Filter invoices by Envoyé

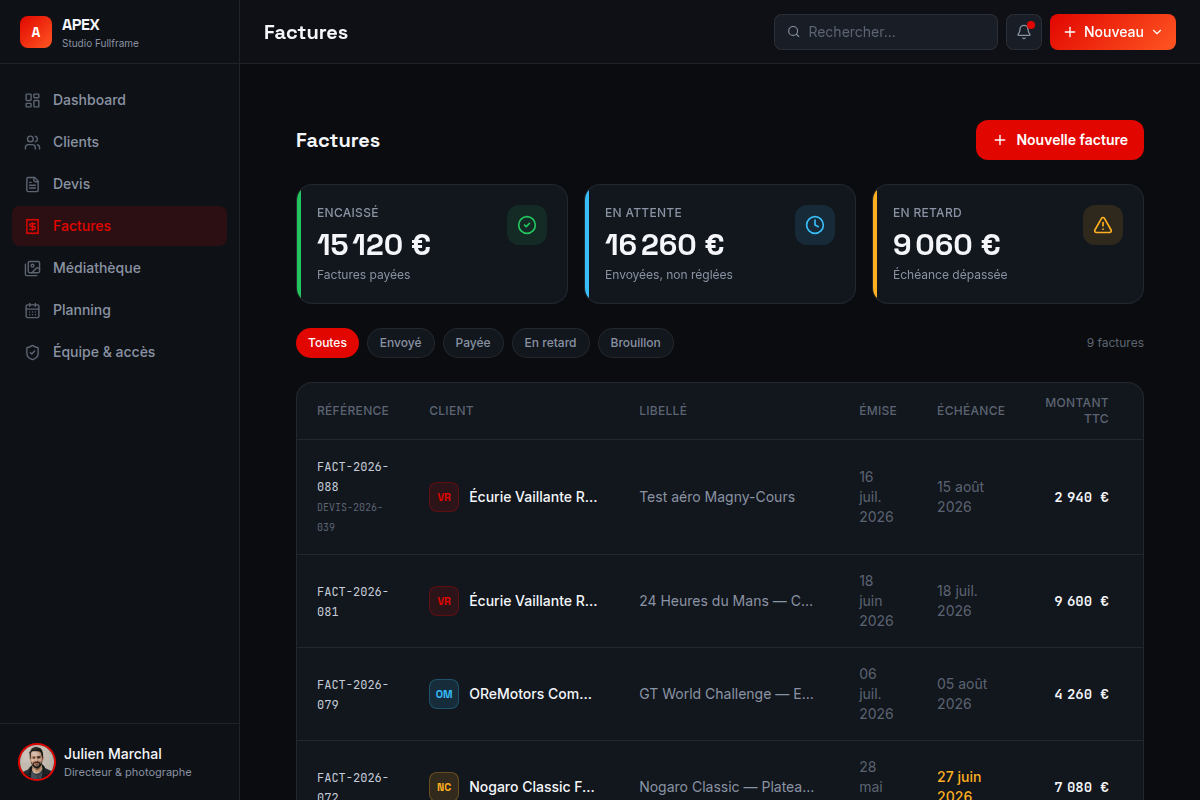pos(401,343)
